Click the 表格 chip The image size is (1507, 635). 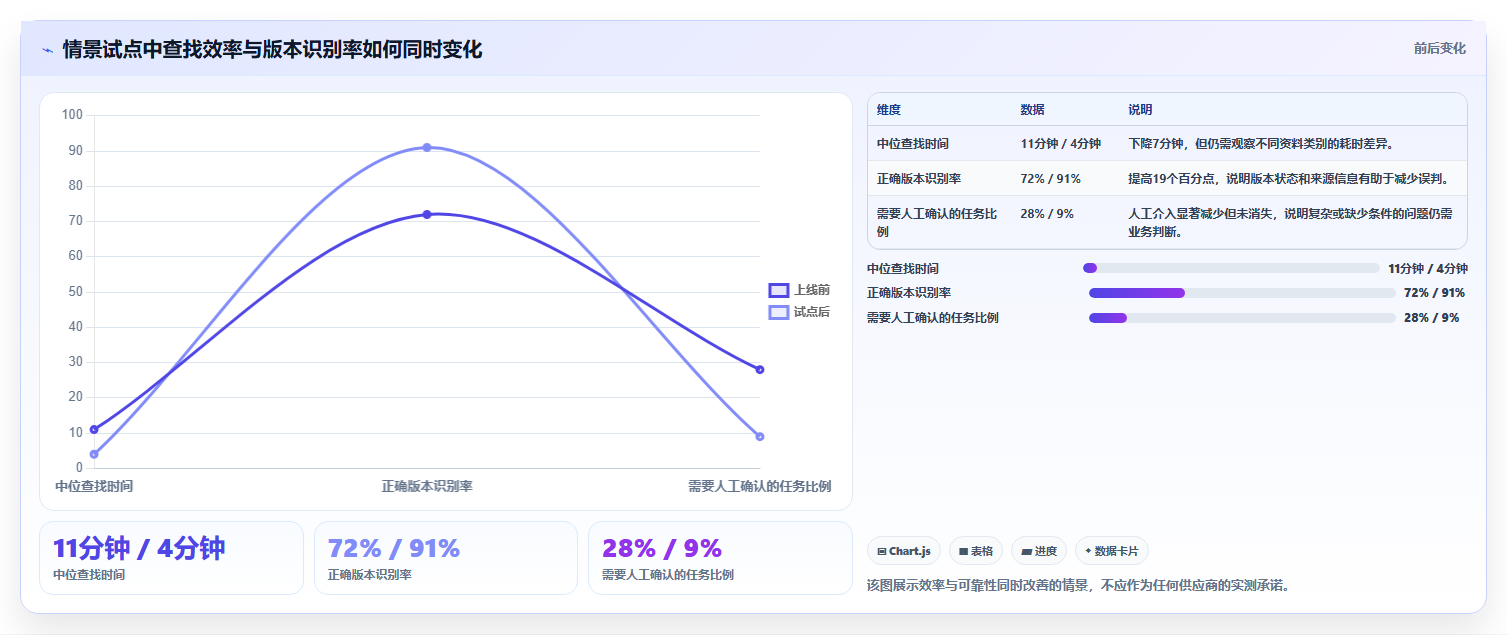(976, 551)
